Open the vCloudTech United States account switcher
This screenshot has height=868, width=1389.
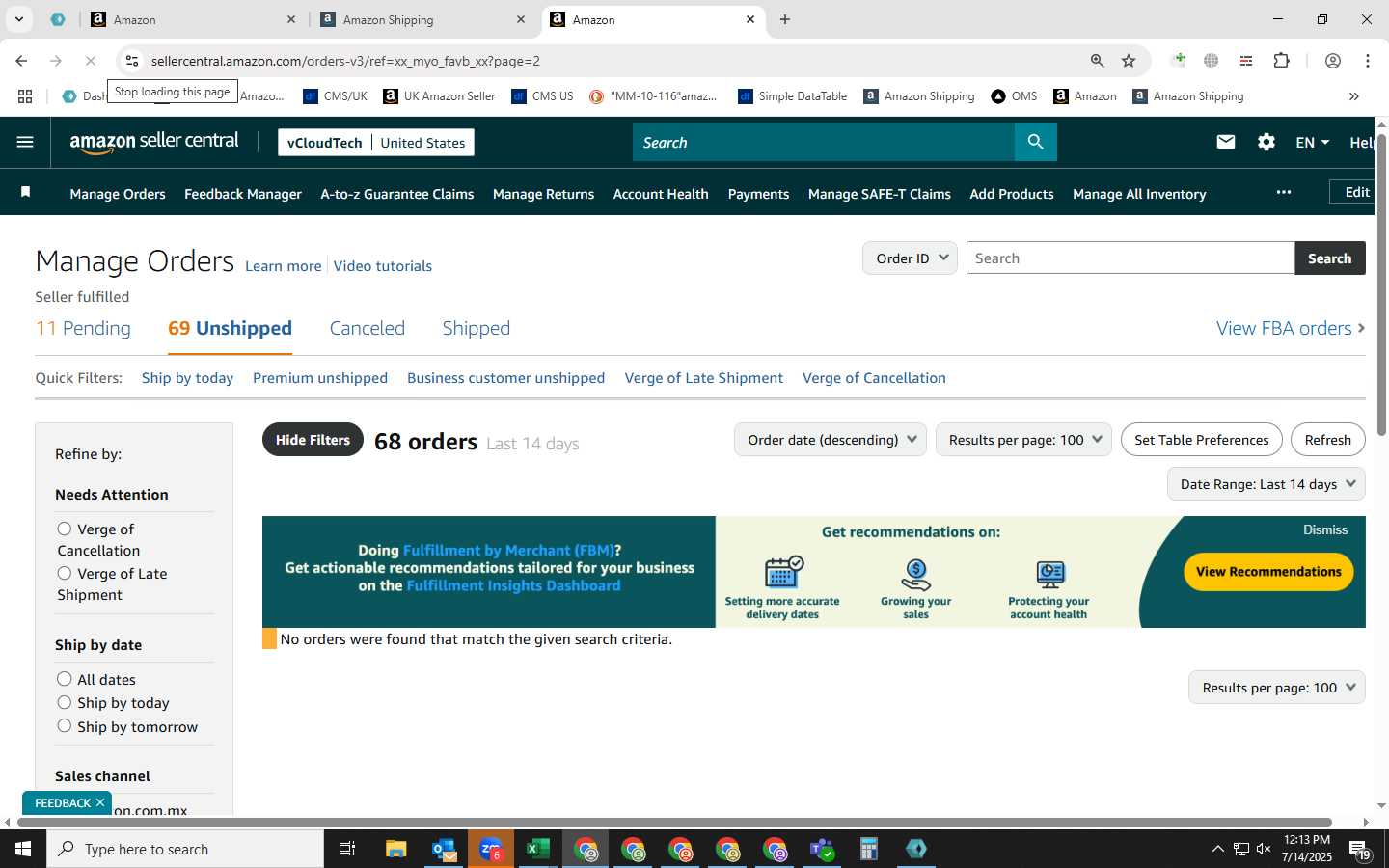coord(376,143)
